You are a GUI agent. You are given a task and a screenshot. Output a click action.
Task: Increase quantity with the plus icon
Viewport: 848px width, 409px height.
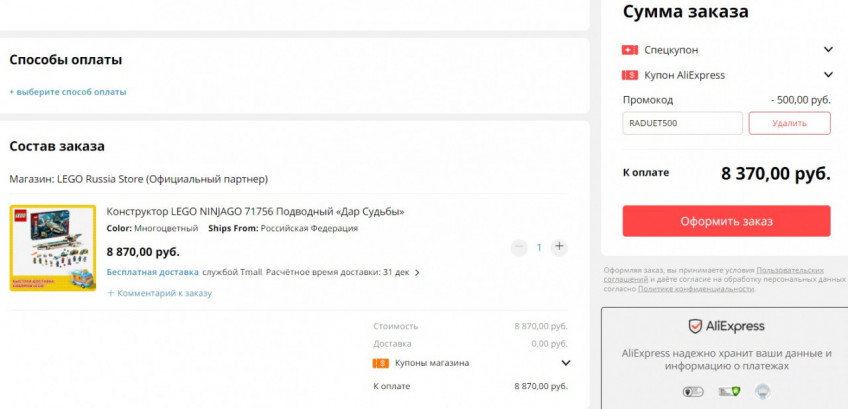559,247
